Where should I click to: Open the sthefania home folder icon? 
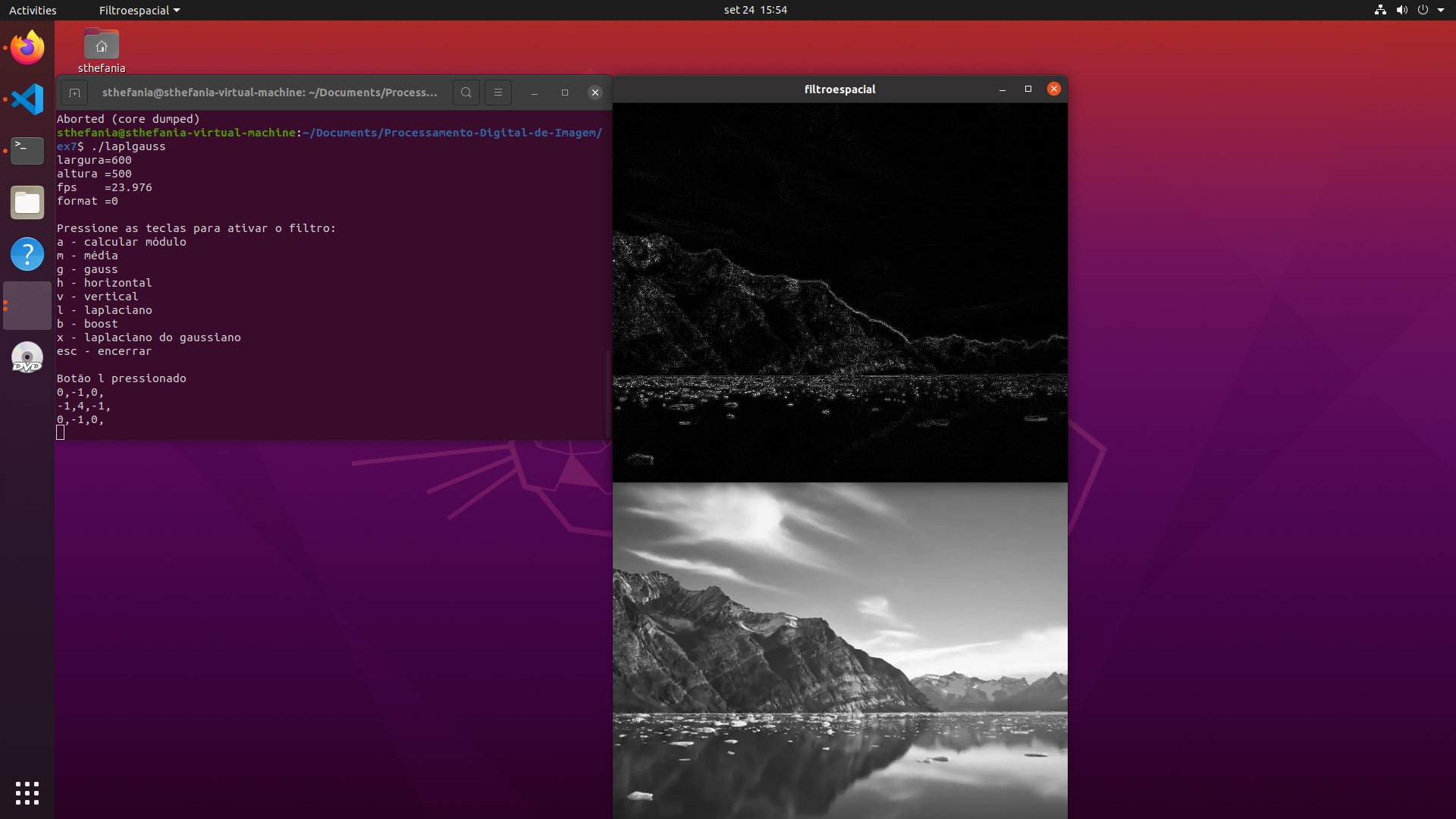pos(102,47)
